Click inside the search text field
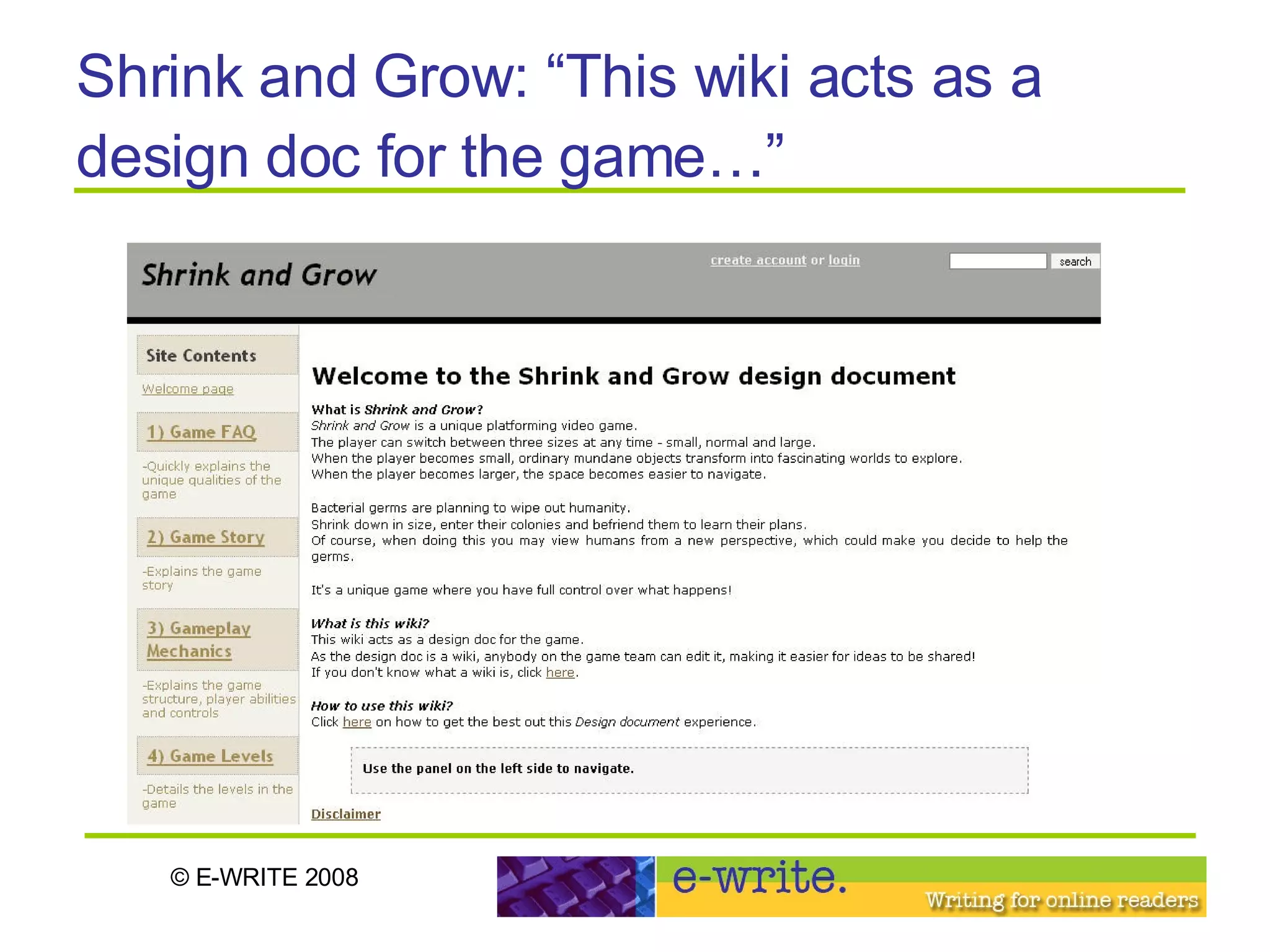The image size is (1270, 952). [x=997, y=262]
